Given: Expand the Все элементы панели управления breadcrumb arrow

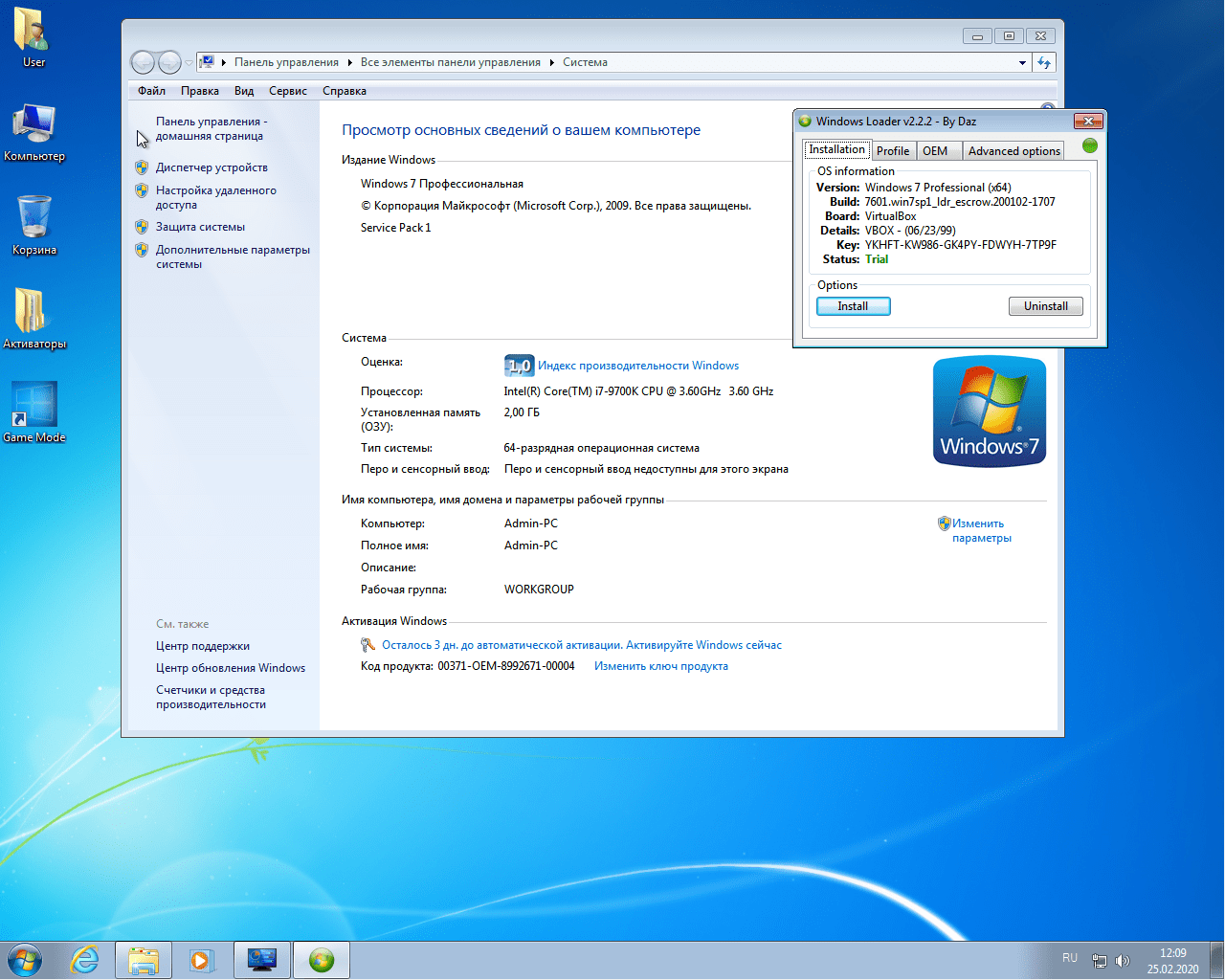Looking at the screenshot, I should [x=551, y=63].
